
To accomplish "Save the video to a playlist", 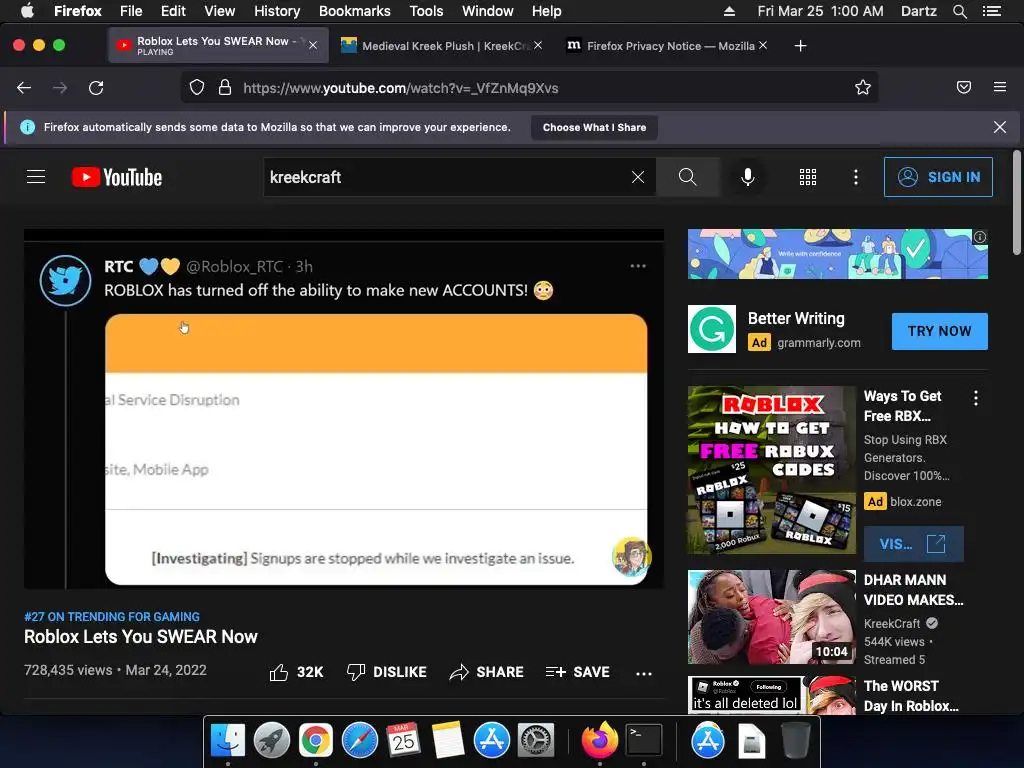I will (x=577, y=672).
